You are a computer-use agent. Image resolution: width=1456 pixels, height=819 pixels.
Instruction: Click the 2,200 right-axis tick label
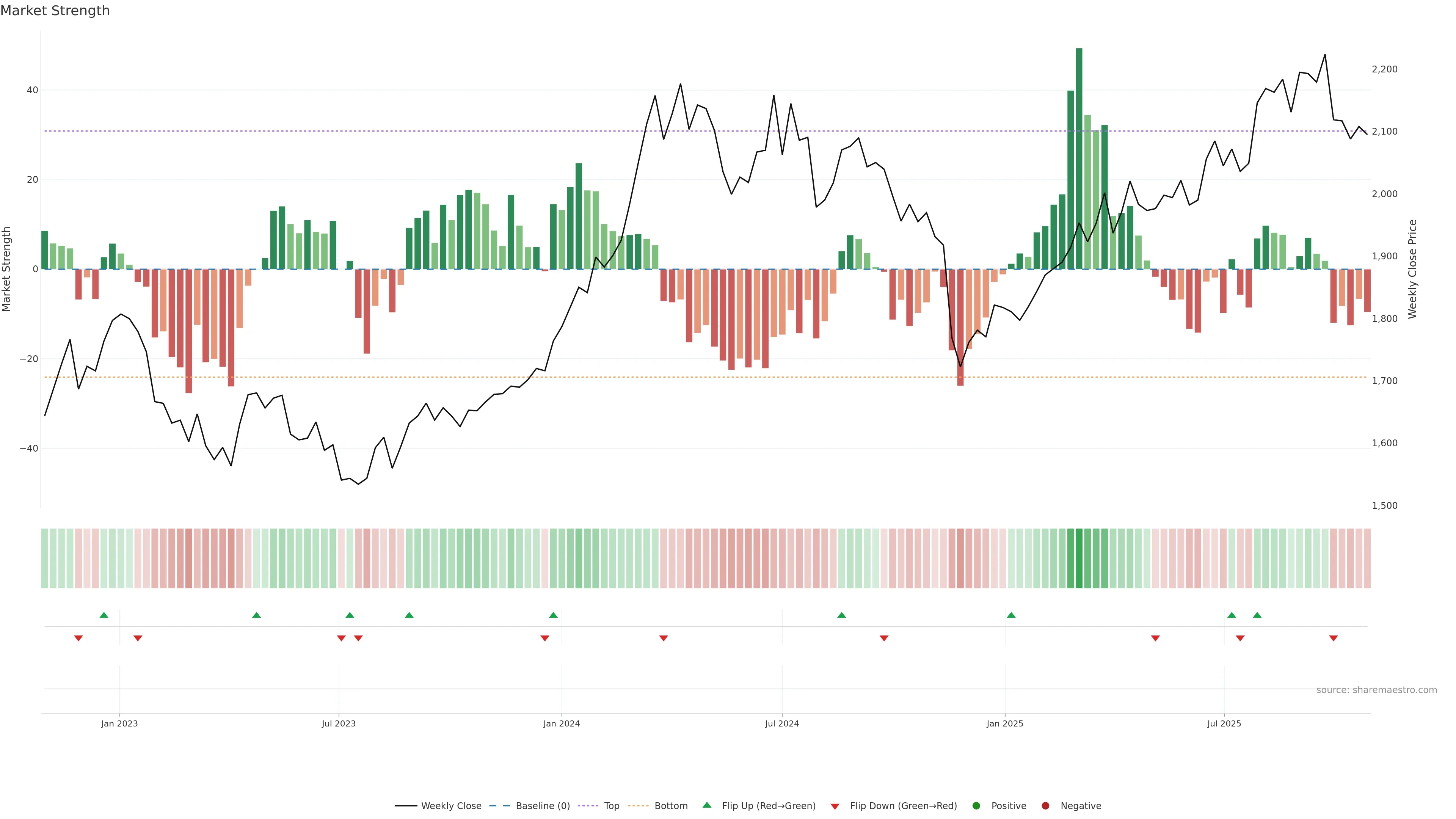tap(1384, 69)
